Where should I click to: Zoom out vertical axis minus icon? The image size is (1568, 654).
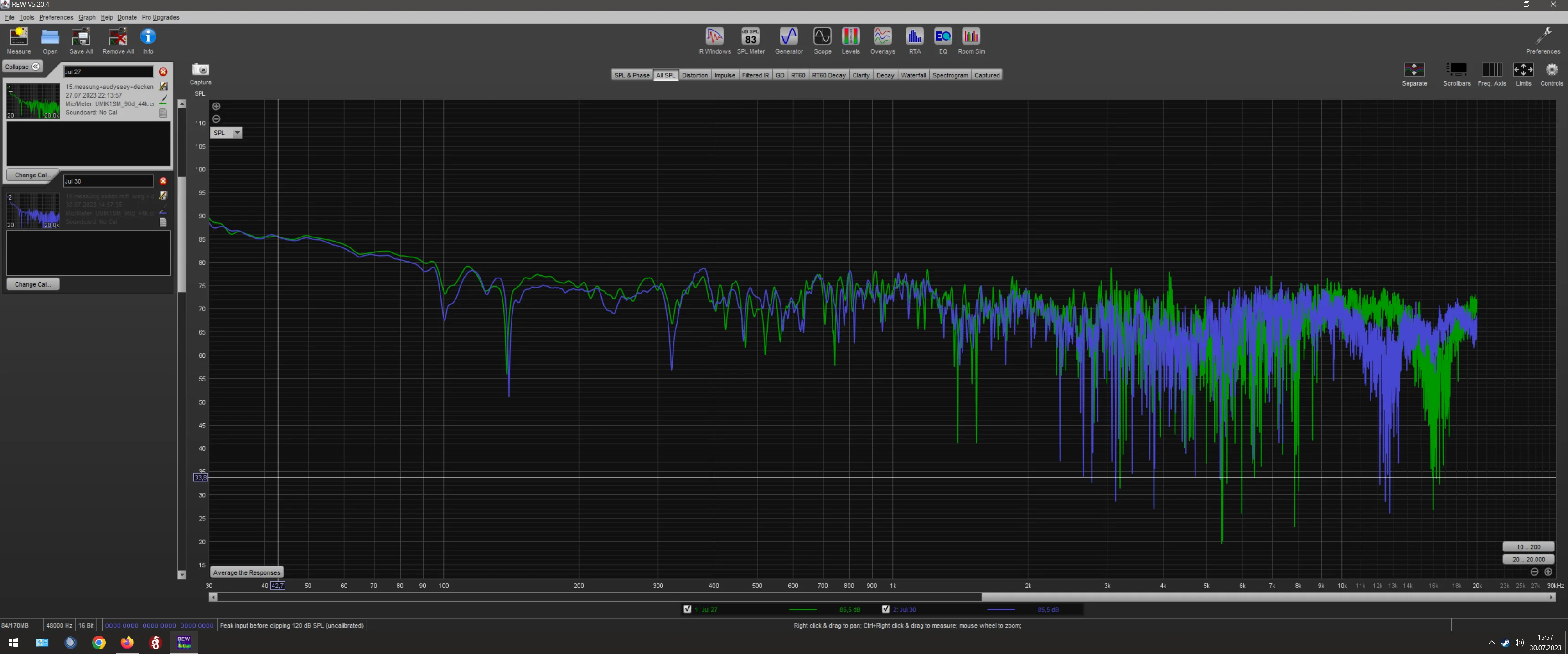click(216, 118)
